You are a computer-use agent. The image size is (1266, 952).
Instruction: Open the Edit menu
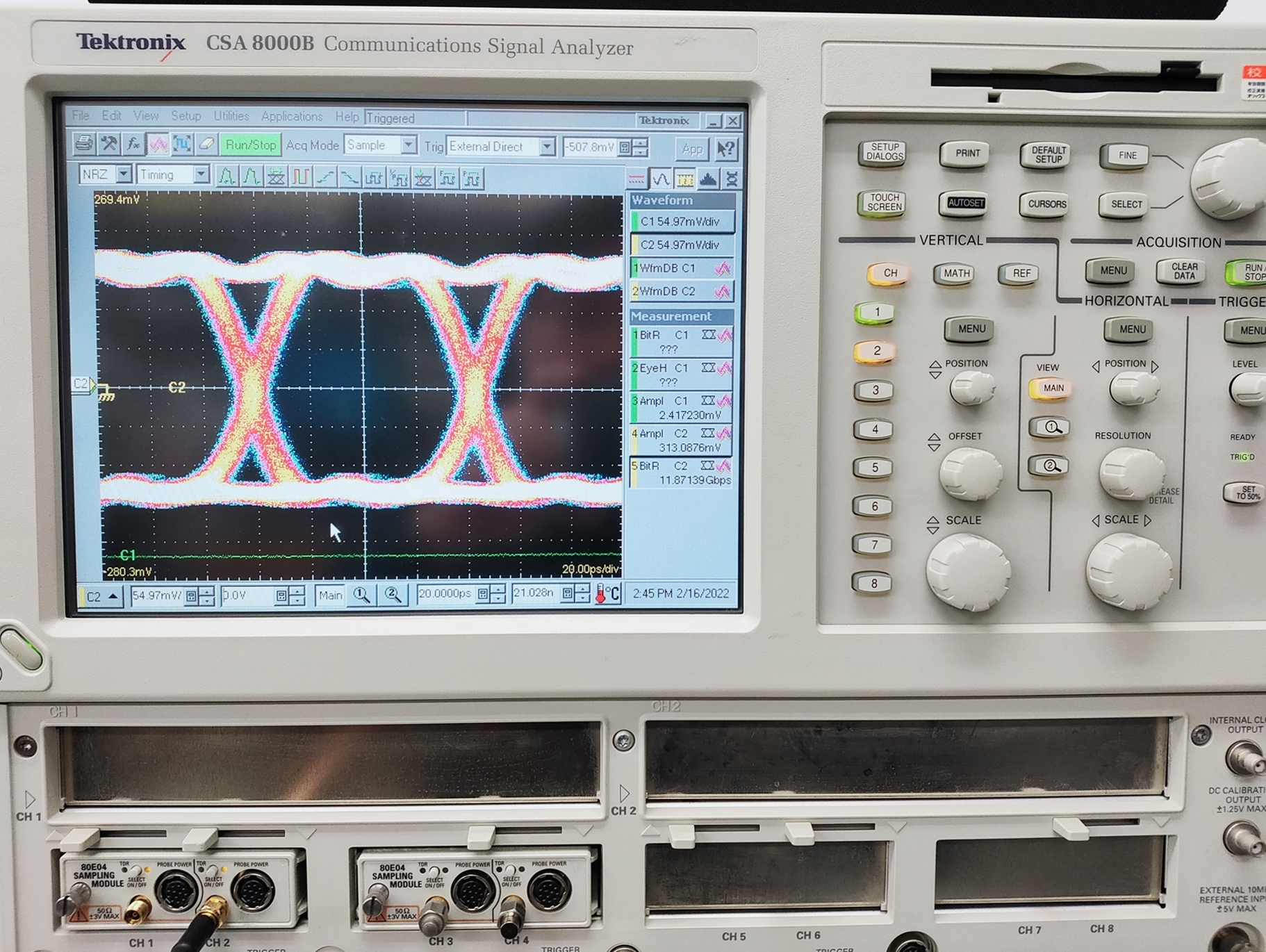[x=111, y=115]
